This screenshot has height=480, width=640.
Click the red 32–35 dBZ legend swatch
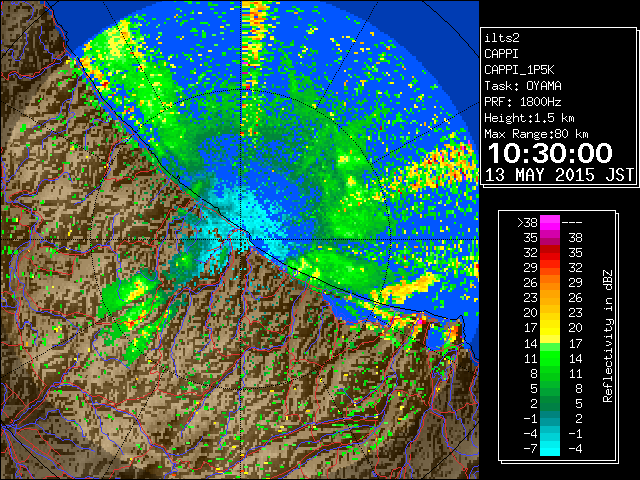(550, 253)
